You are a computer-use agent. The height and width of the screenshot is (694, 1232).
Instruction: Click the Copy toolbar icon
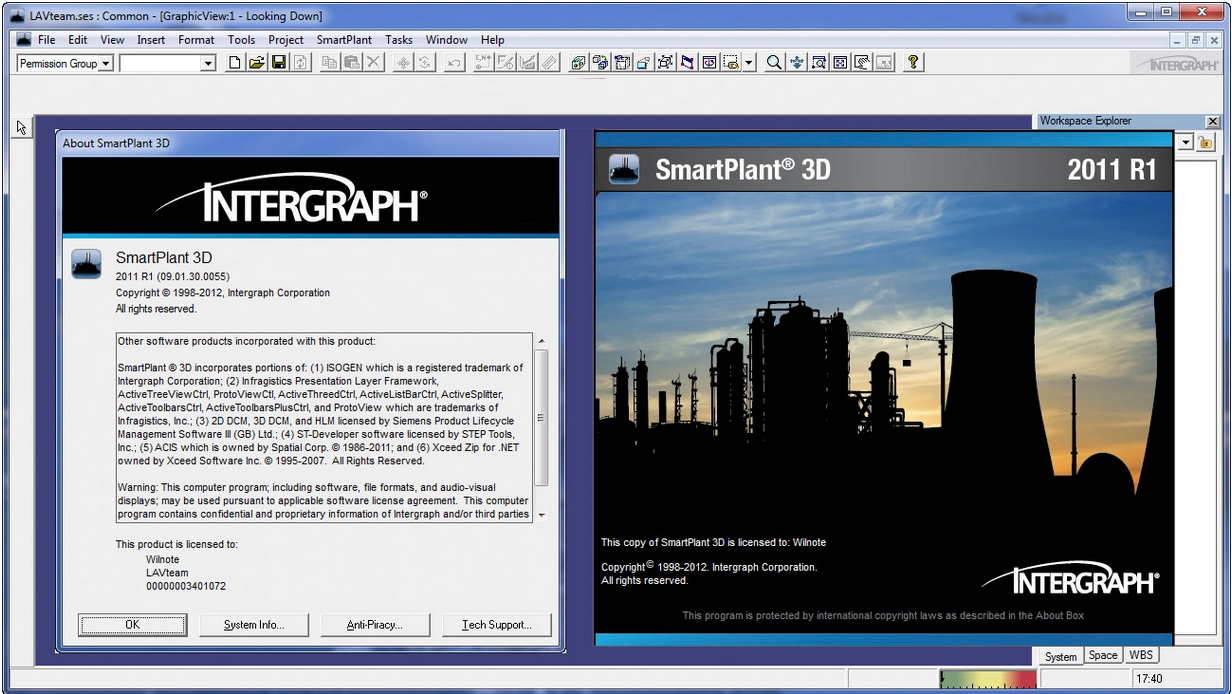[330, 63]
